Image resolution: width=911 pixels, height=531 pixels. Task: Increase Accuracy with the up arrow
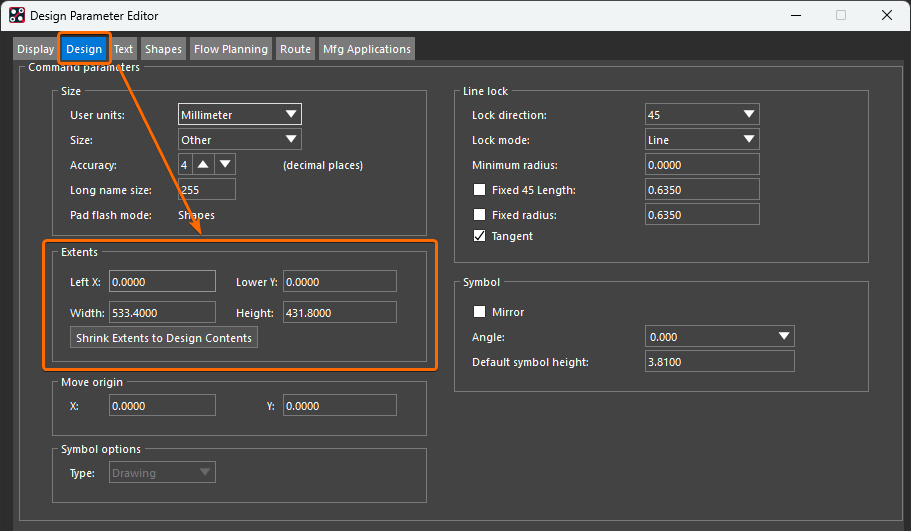203,164
